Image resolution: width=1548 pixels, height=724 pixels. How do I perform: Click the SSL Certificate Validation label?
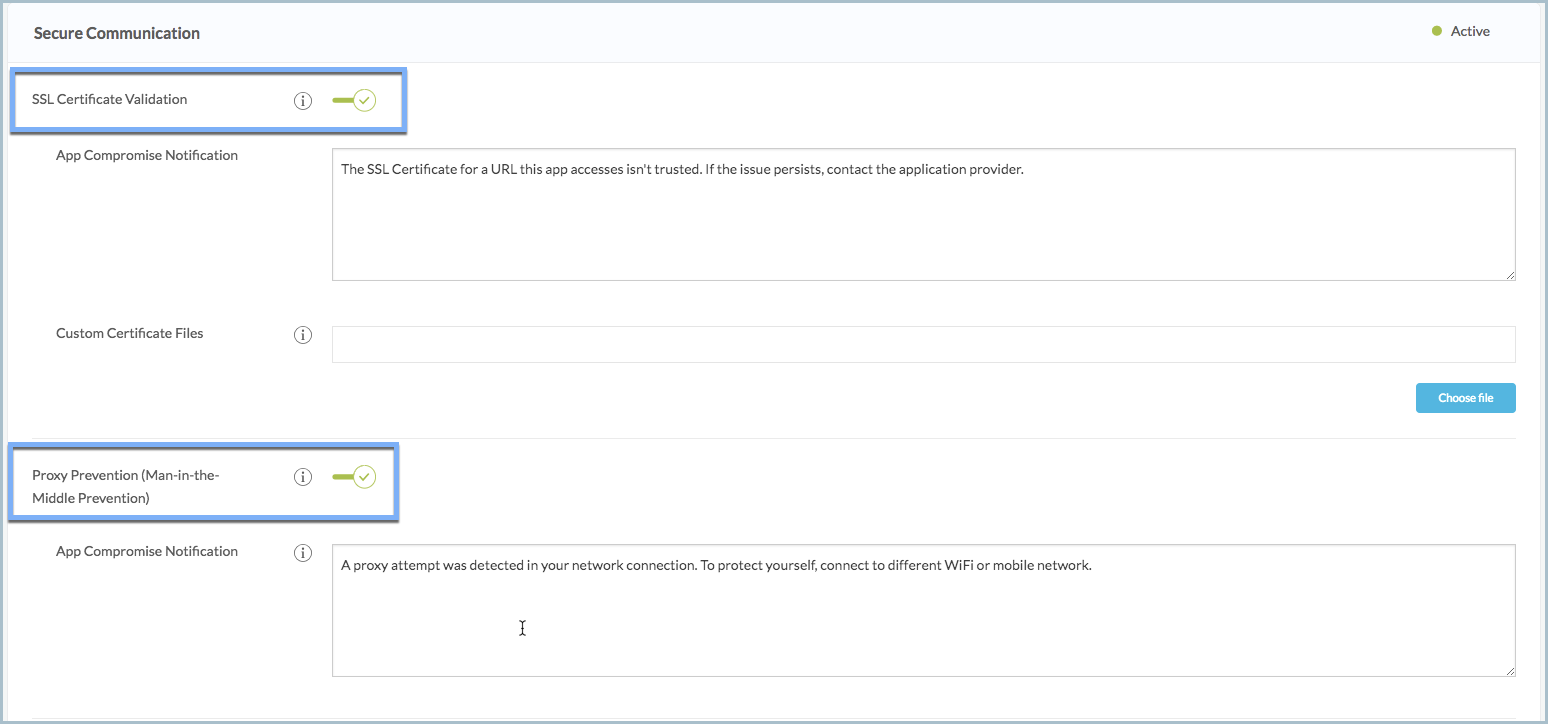click(110, 99)
